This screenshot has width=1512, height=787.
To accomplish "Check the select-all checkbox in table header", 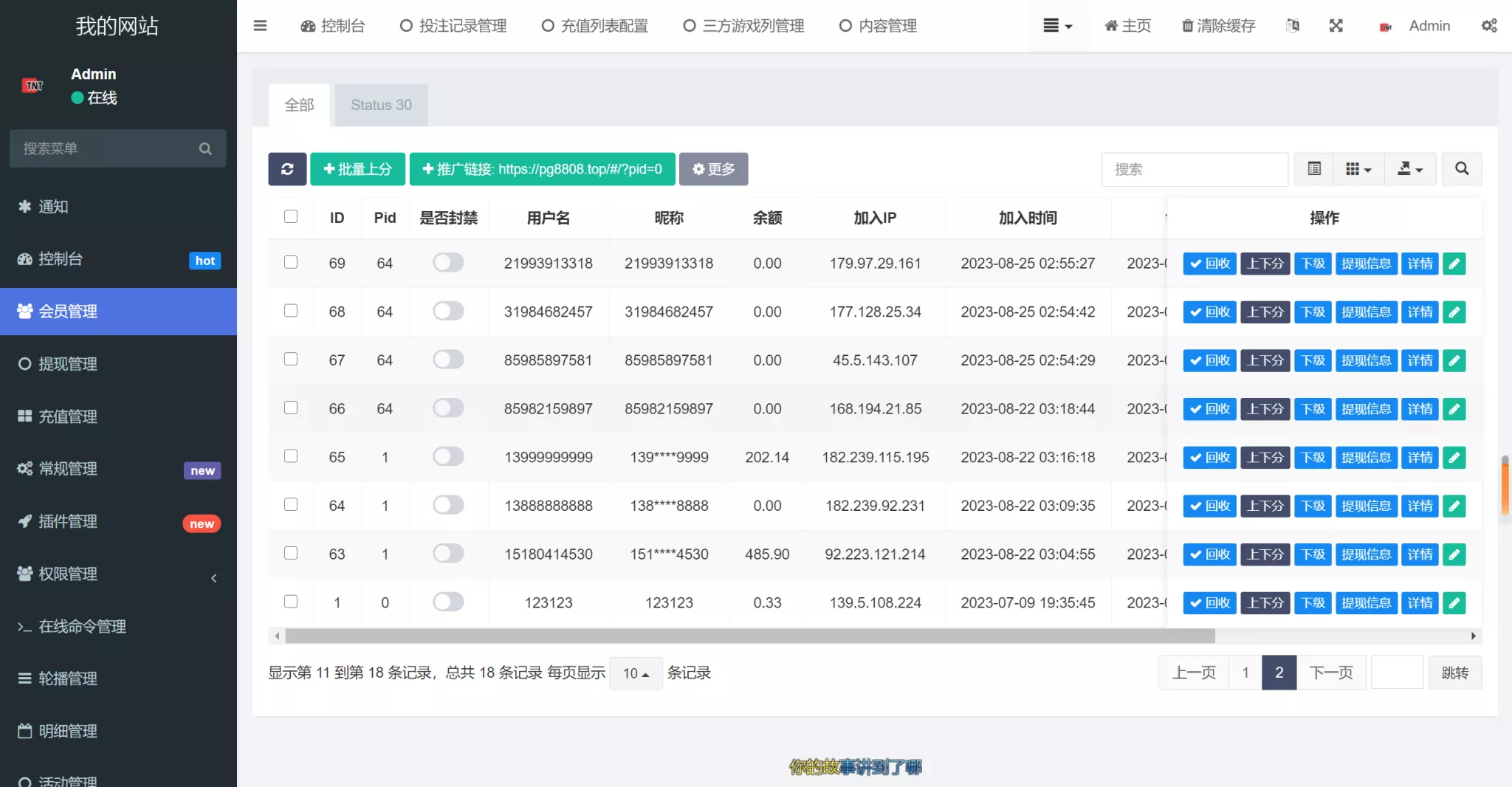I will pos(291,216).
